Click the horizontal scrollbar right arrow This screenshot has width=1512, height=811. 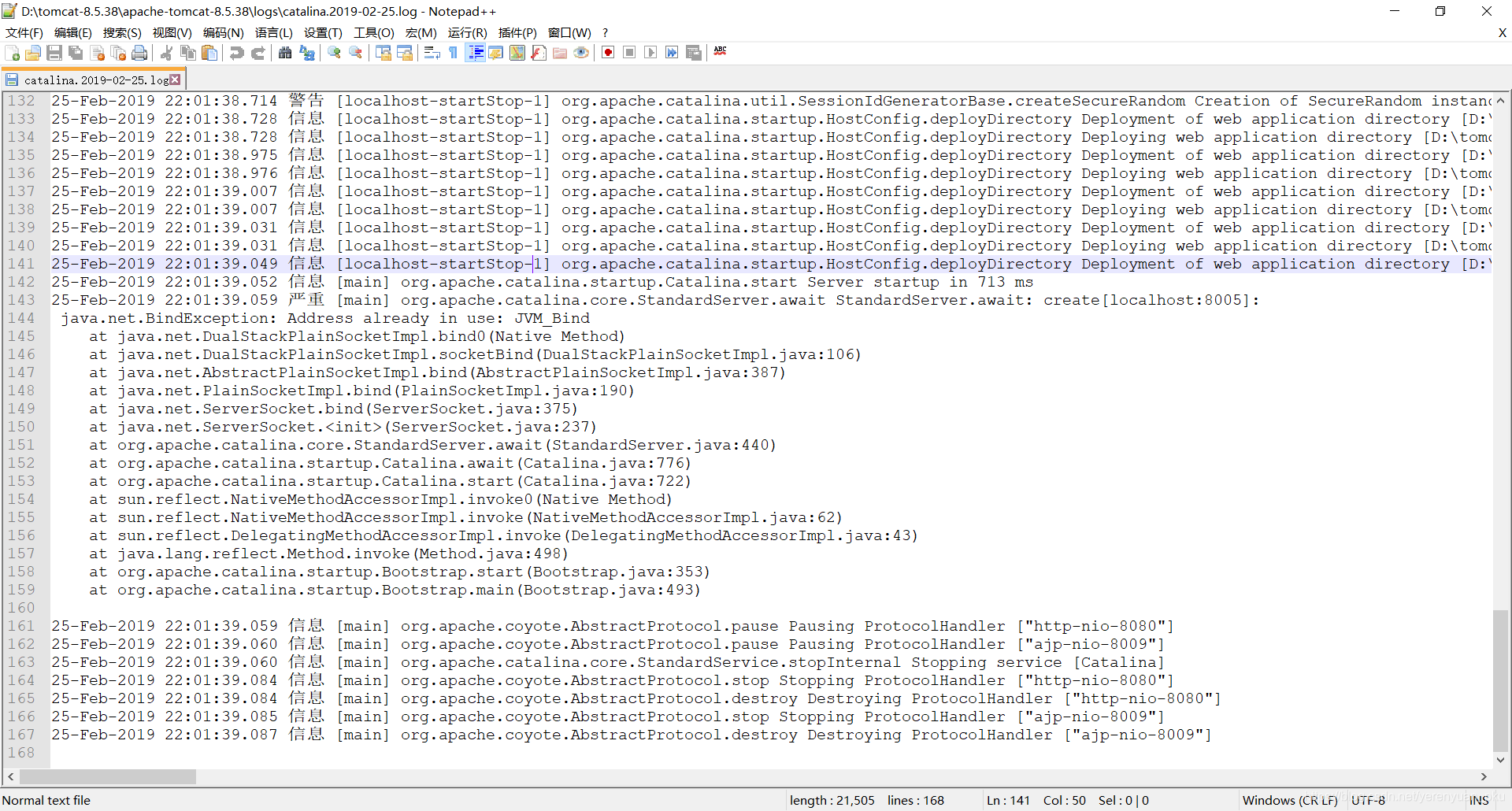click(x=1484, y=777)
